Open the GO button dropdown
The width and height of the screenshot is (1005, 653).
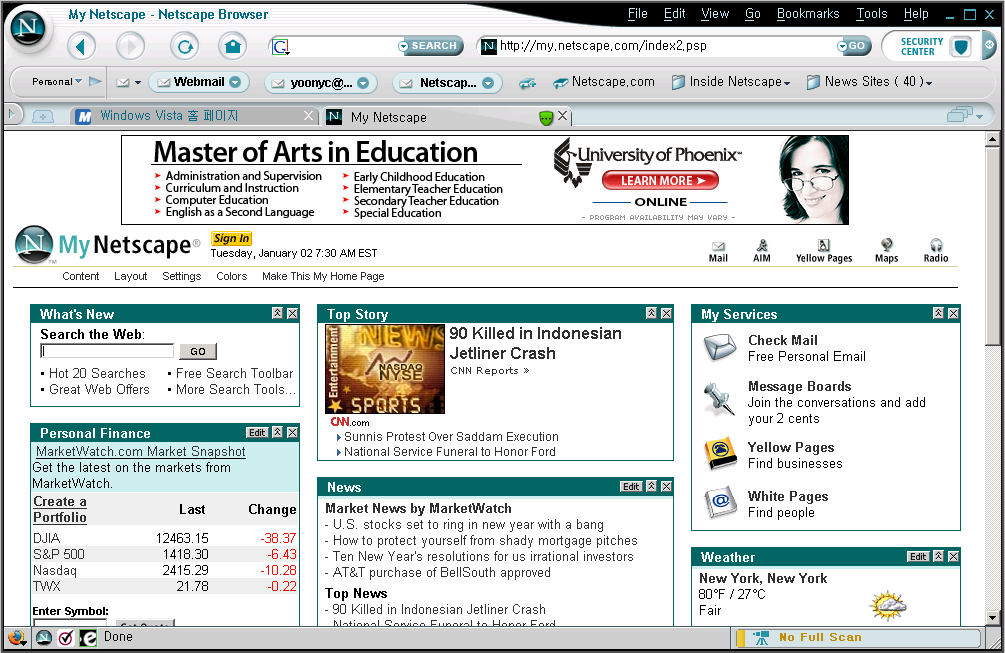point(842,46)
